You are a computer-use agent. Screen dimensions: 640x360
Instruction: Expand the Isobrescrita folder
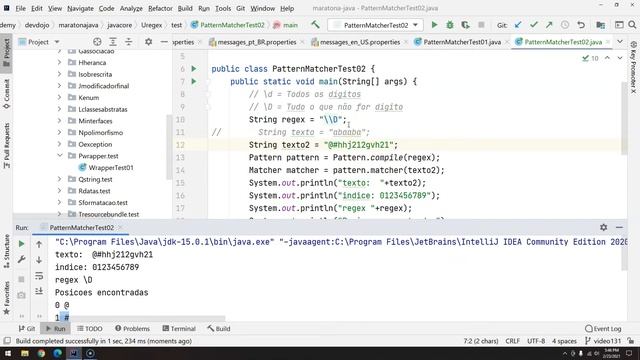pyautogui.click(x=60, y=74)
